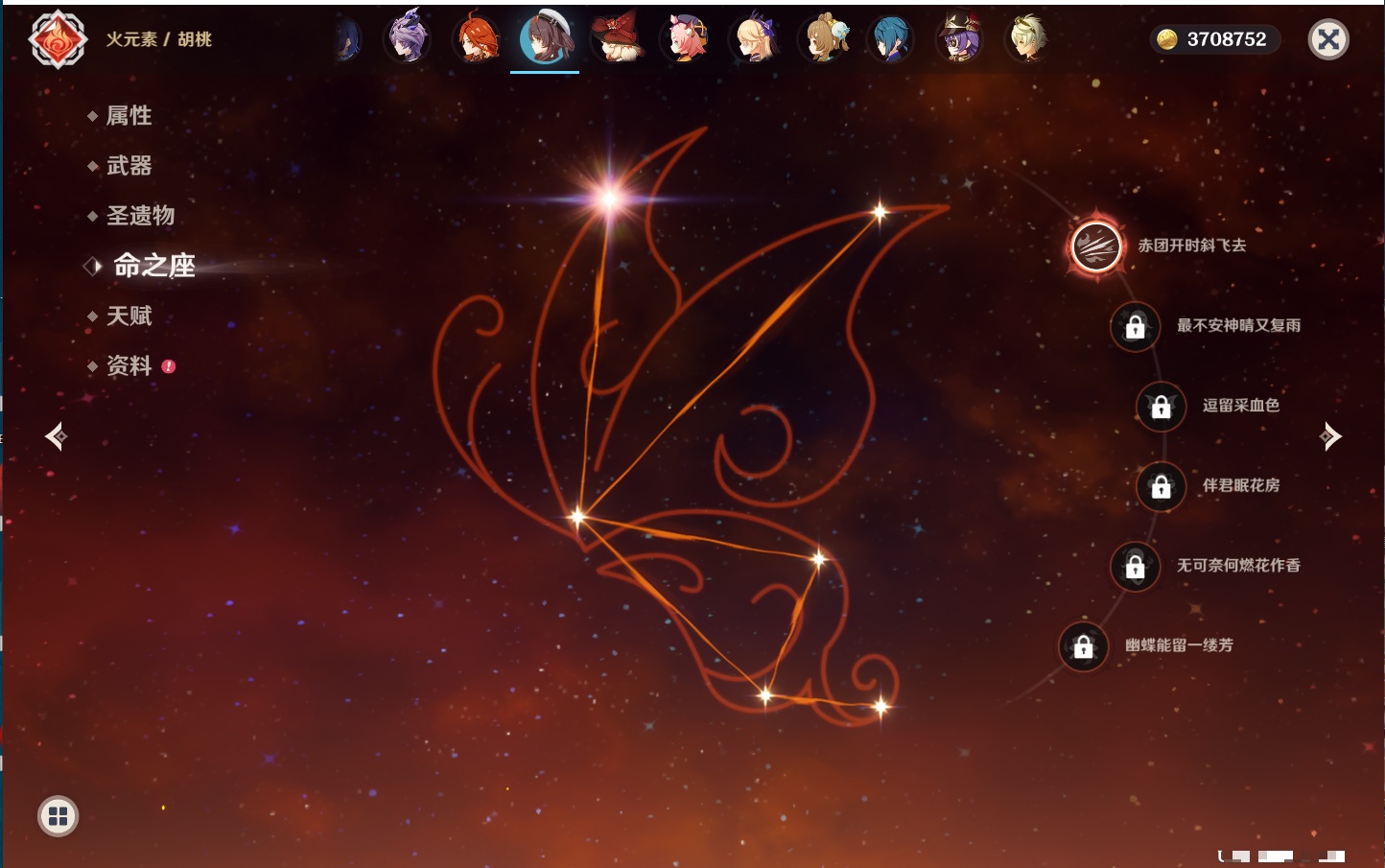The height and width of the screenshot is (868, 1385).
Task: Select the purple-haired character portrait
Action: (407, 38)
